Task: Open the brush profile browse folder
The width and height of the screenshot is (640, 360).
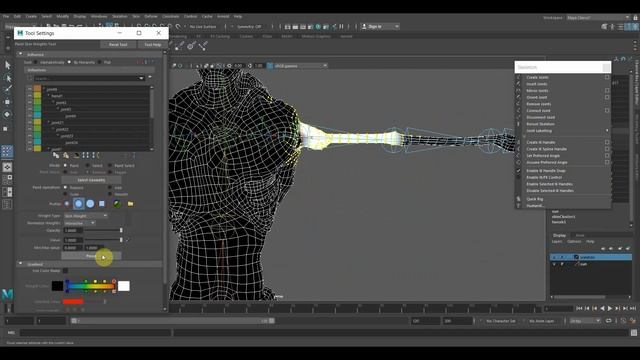Action: pyautogui.click(x=130, y=203)
